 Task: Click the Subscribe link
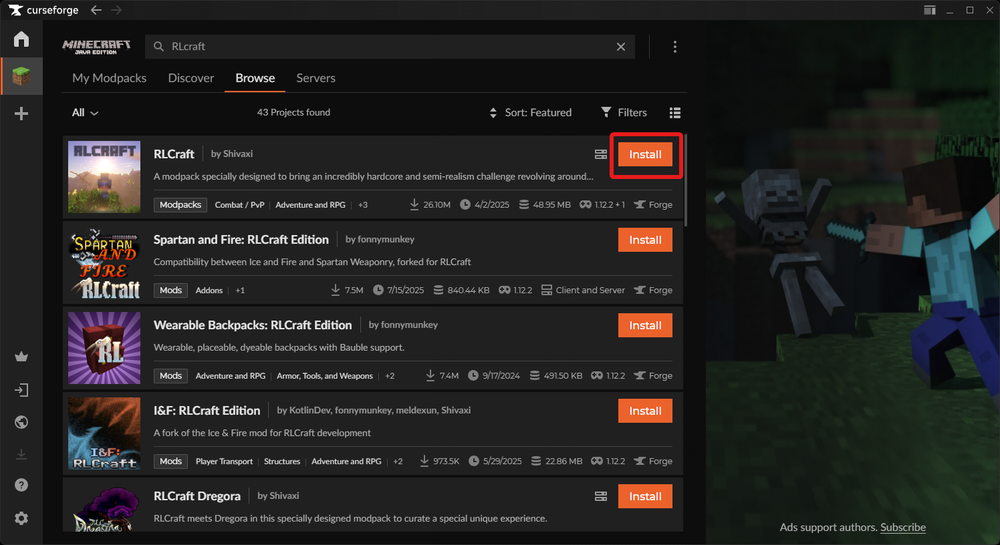click(903, 527)
